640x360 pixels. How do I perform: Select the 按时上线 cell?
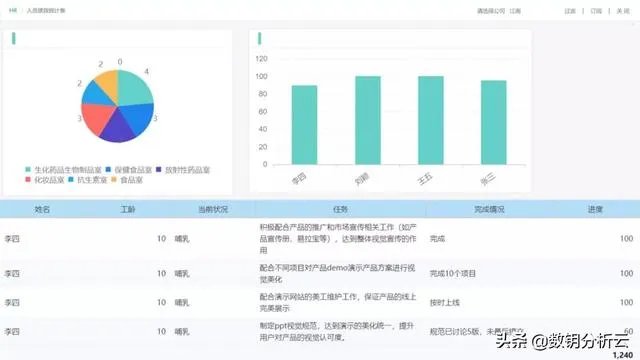pyautogui.click(x=444, y=302)
